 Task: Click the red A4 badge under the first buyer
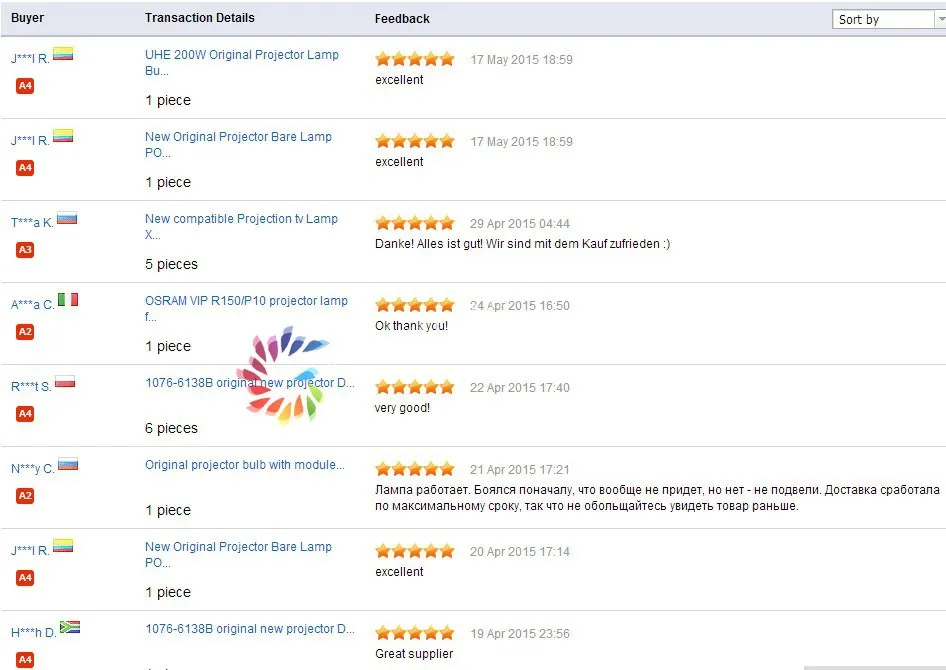24,86
